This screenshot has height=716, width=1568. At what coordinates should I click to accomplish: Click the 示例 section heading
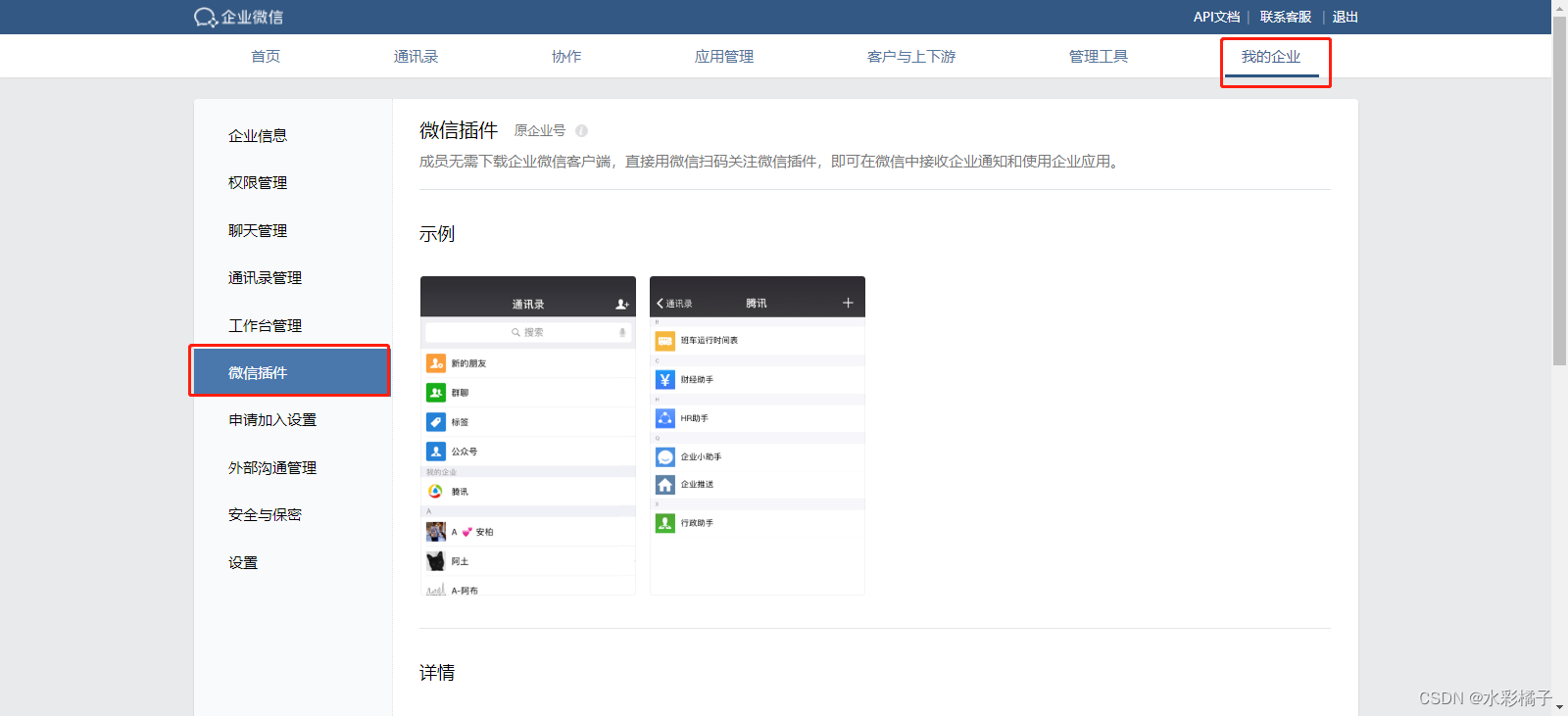pos(437,234)
